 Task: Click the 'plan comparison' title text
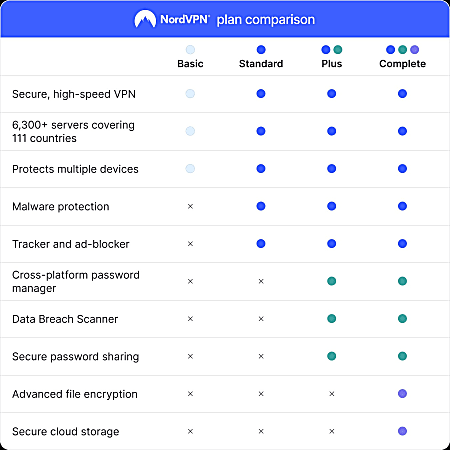[x=266, y=20]
